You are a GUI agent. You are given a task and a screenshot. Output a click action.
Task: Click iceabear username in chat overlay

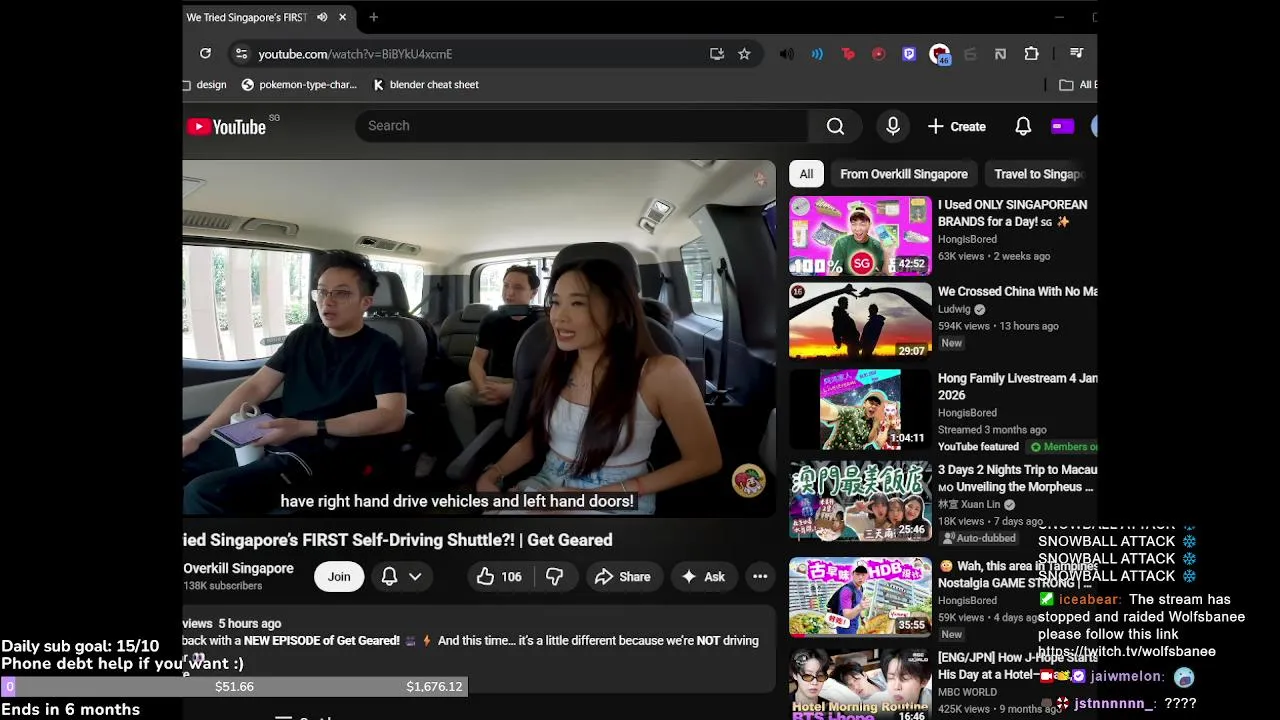click(x=1089, y=599)
